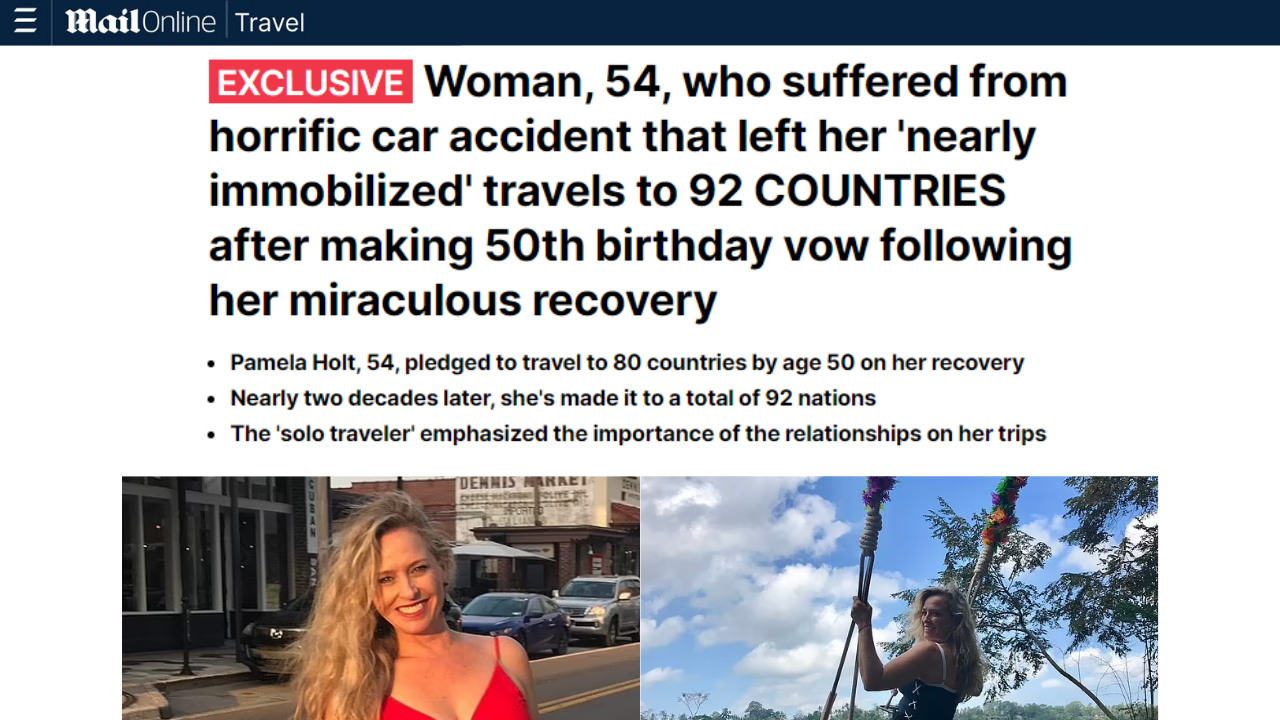Click the bullet about Pamela Holt's pledge
1280x720 pixels.
(x=627, y=362)
